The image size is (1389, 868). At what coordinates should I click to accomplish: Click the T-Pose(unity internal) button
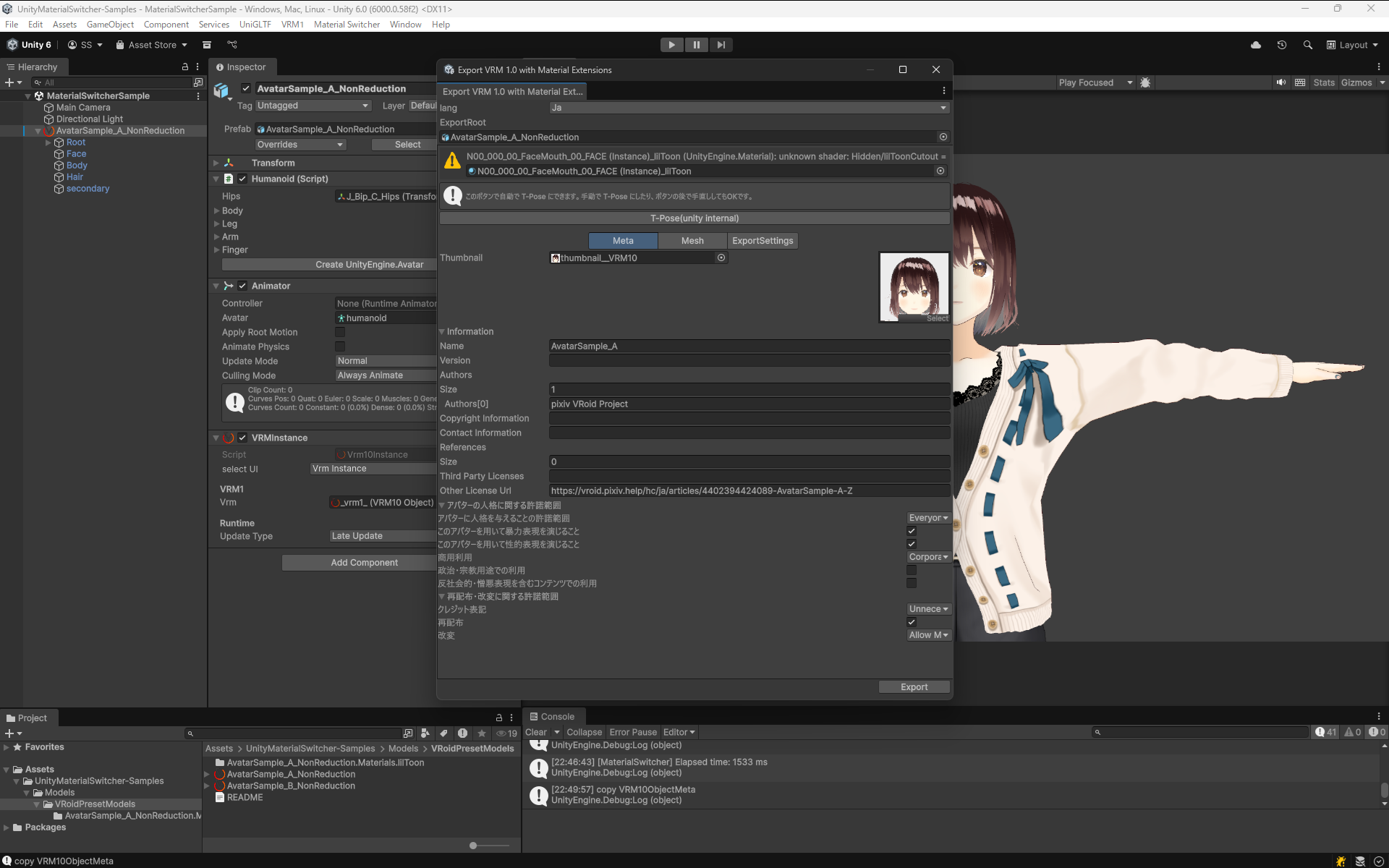coord(694,218)
